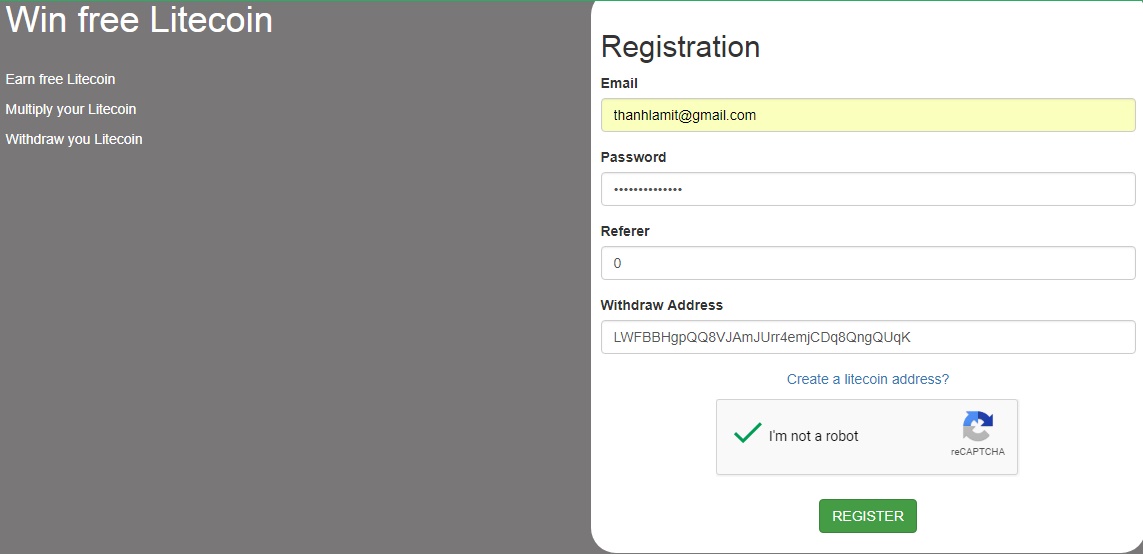Select the "Earn free Litecoin" text
Viewport: 1143px width, 557px height.
pos(60,79)
